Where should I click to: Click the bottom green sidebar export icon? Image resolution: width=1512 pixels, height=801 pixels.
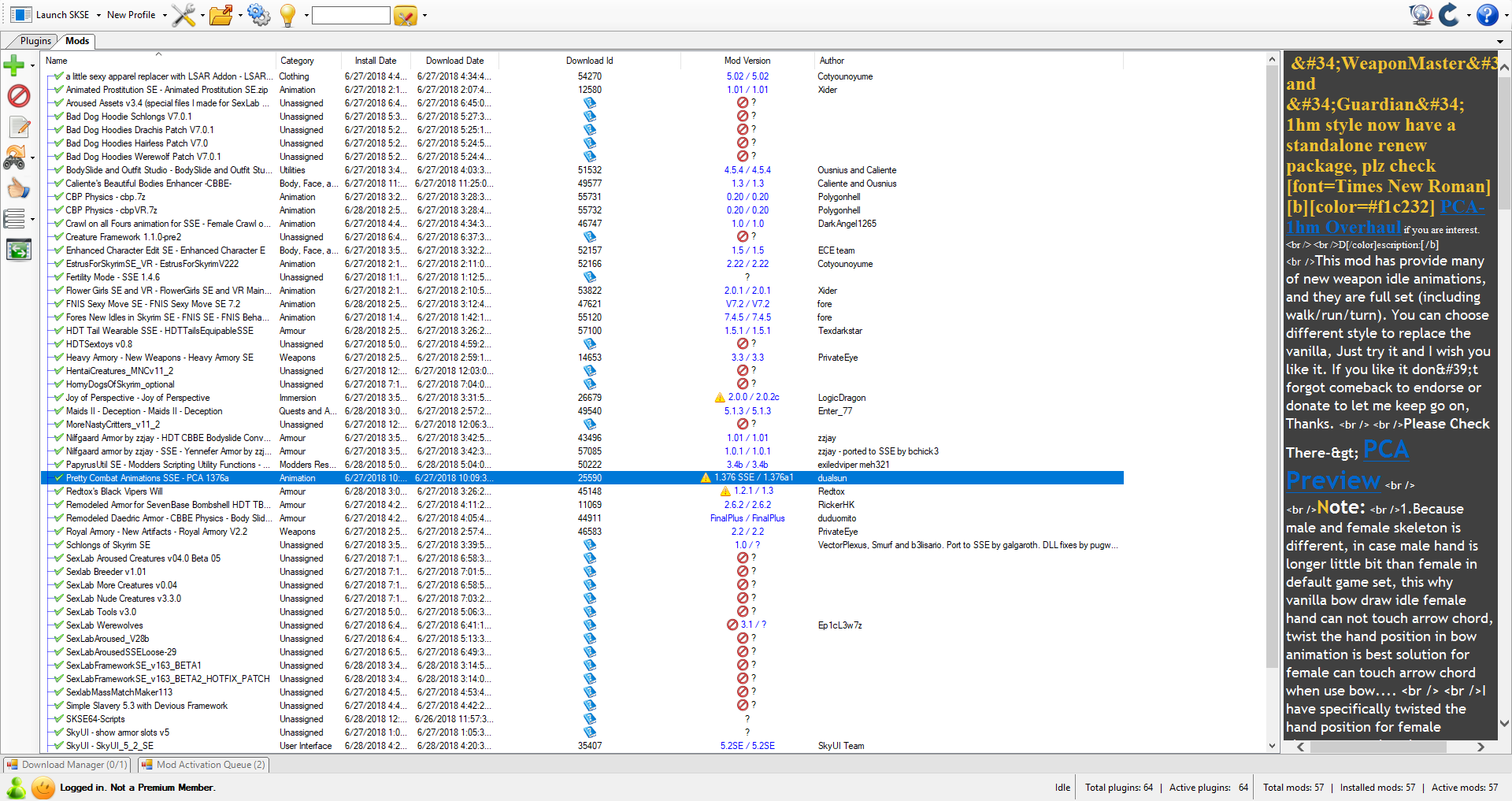click(x=18, y=250)
